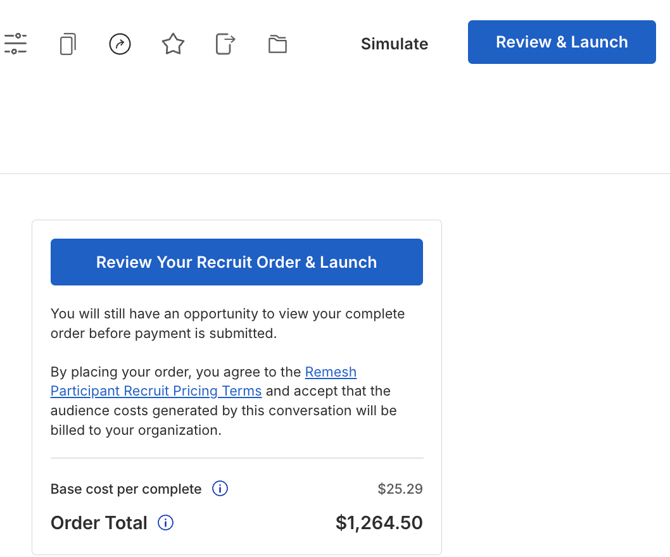
Task: Click the Order Total label text
Action: pos(99,523)
